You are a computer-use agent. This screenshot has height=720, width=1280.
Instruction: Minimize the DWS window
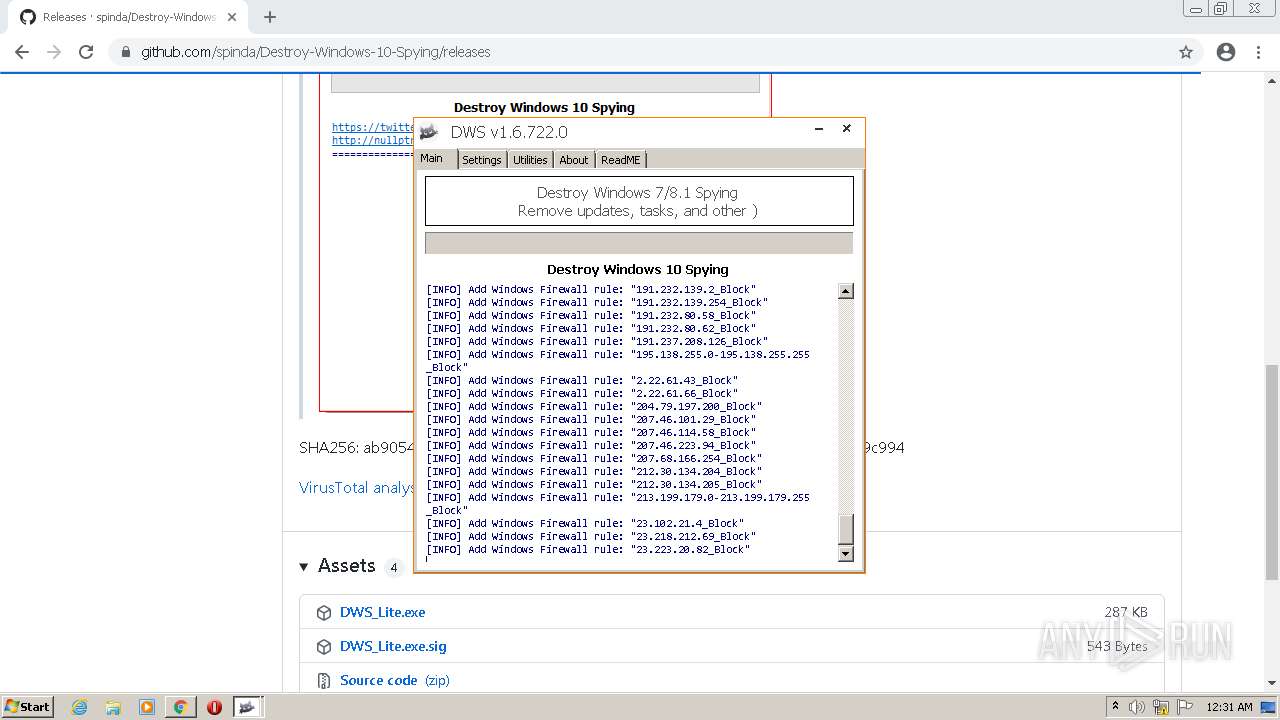[x=819, y=129]
